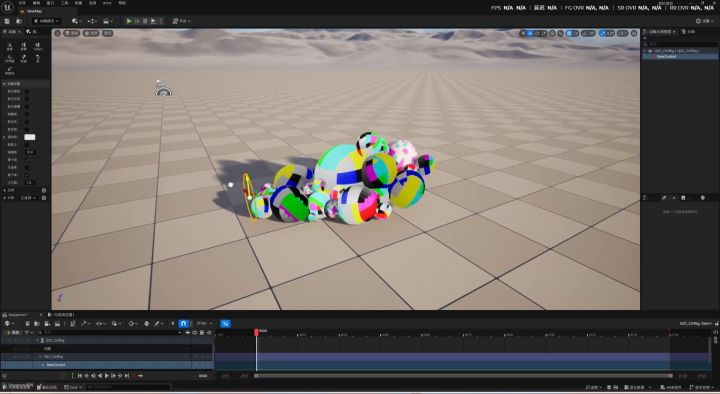Click the Sequencer track search field
Screen dimensions: 720x394
(x=109, y=332)
